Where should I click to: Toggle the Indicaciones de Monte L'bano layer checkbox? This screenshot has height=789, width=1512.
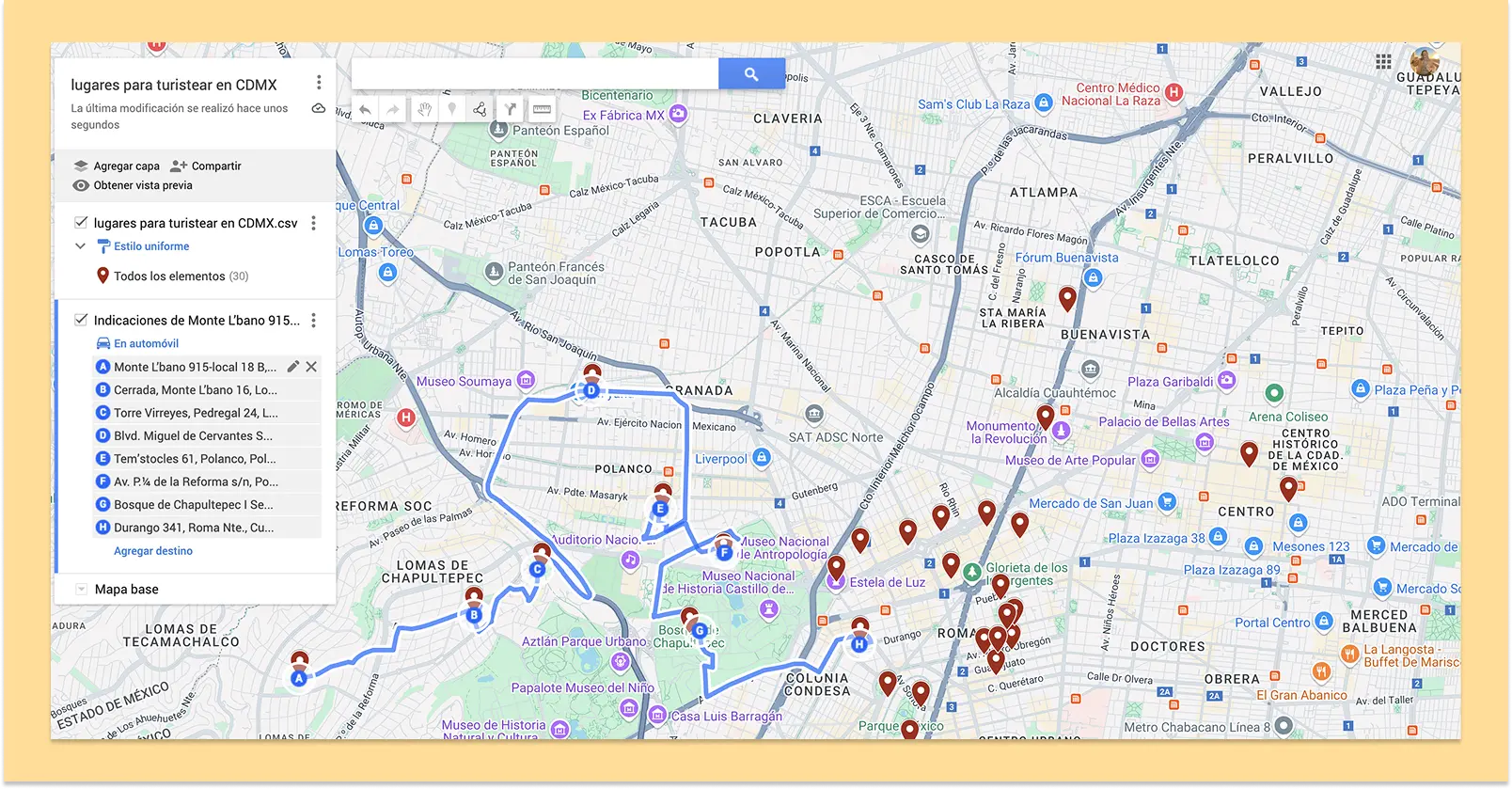[x=81, y=320]
